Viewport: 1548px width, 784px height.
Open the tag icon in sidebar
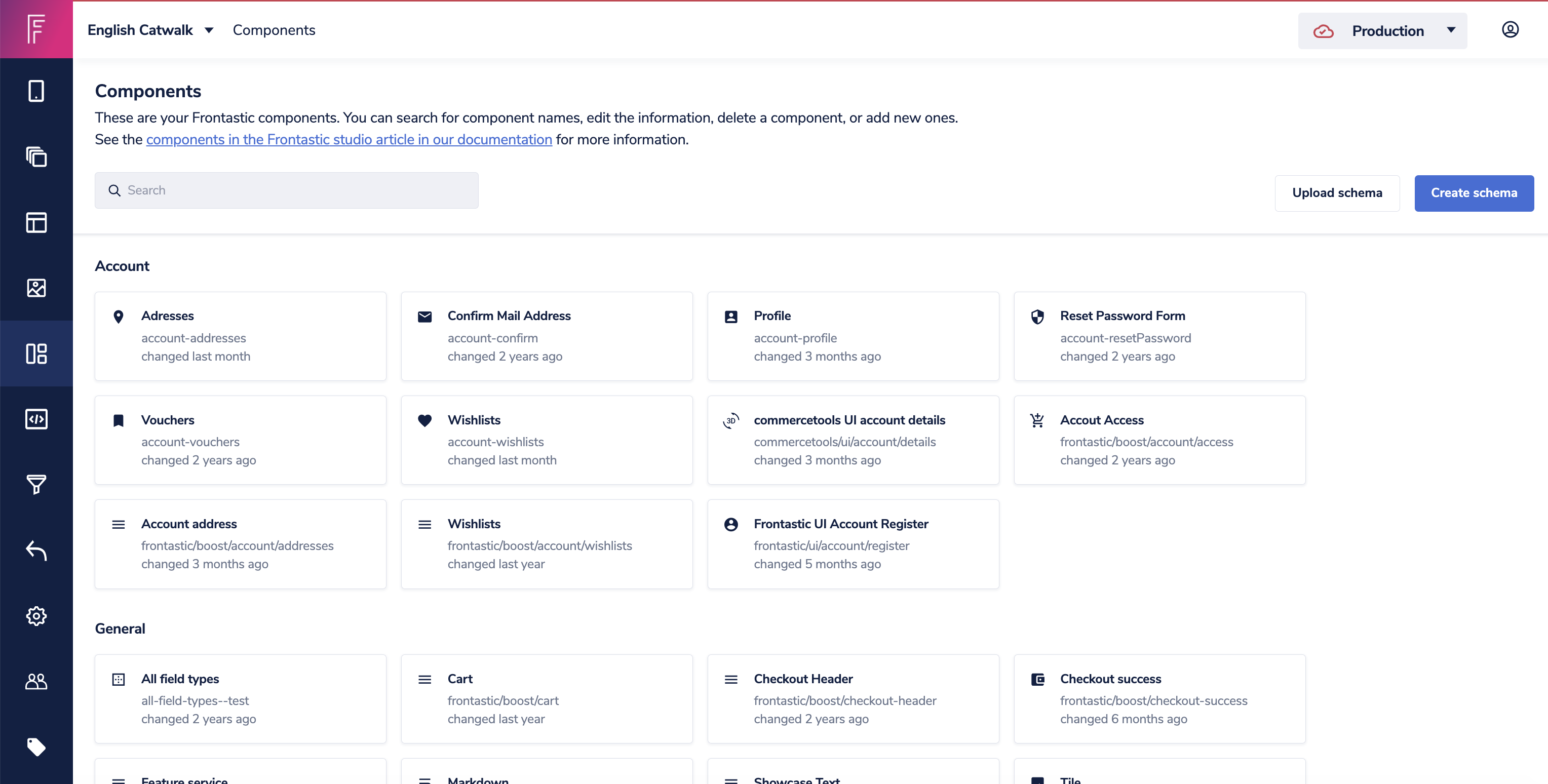click(36, 747)
